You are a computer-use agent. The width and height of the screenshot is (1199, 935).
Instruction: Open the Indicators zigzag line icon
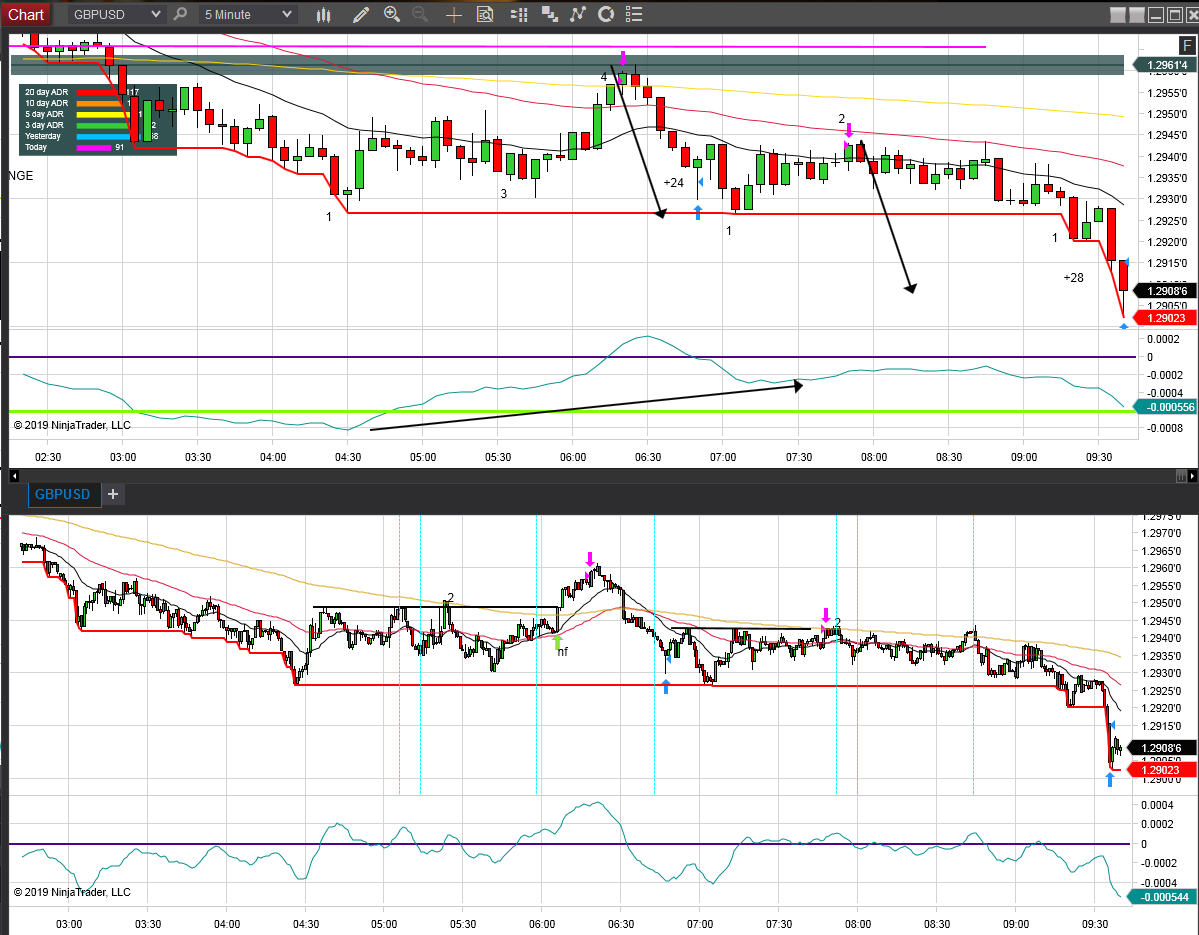[x=578, y=14]
